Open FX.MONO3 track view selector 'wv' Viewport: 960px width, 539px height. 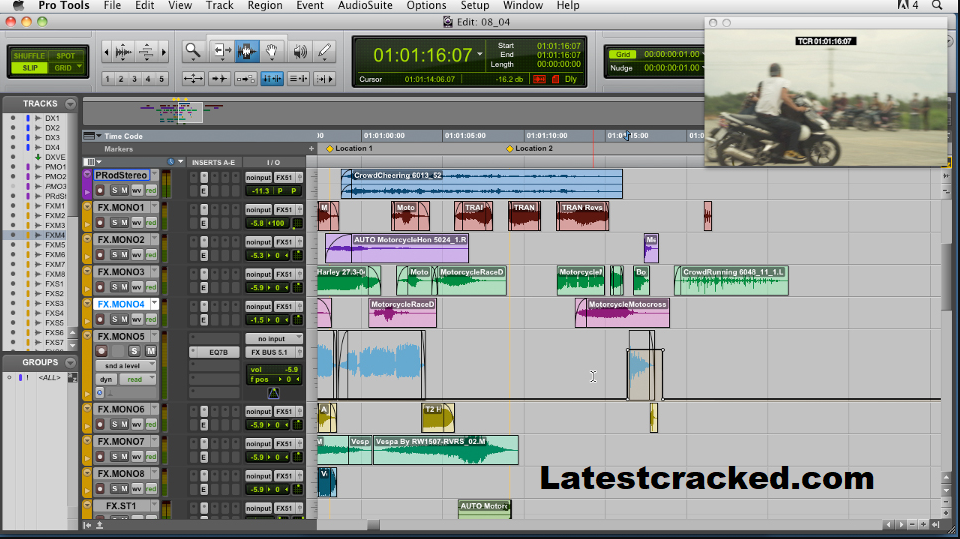point(137,287)
